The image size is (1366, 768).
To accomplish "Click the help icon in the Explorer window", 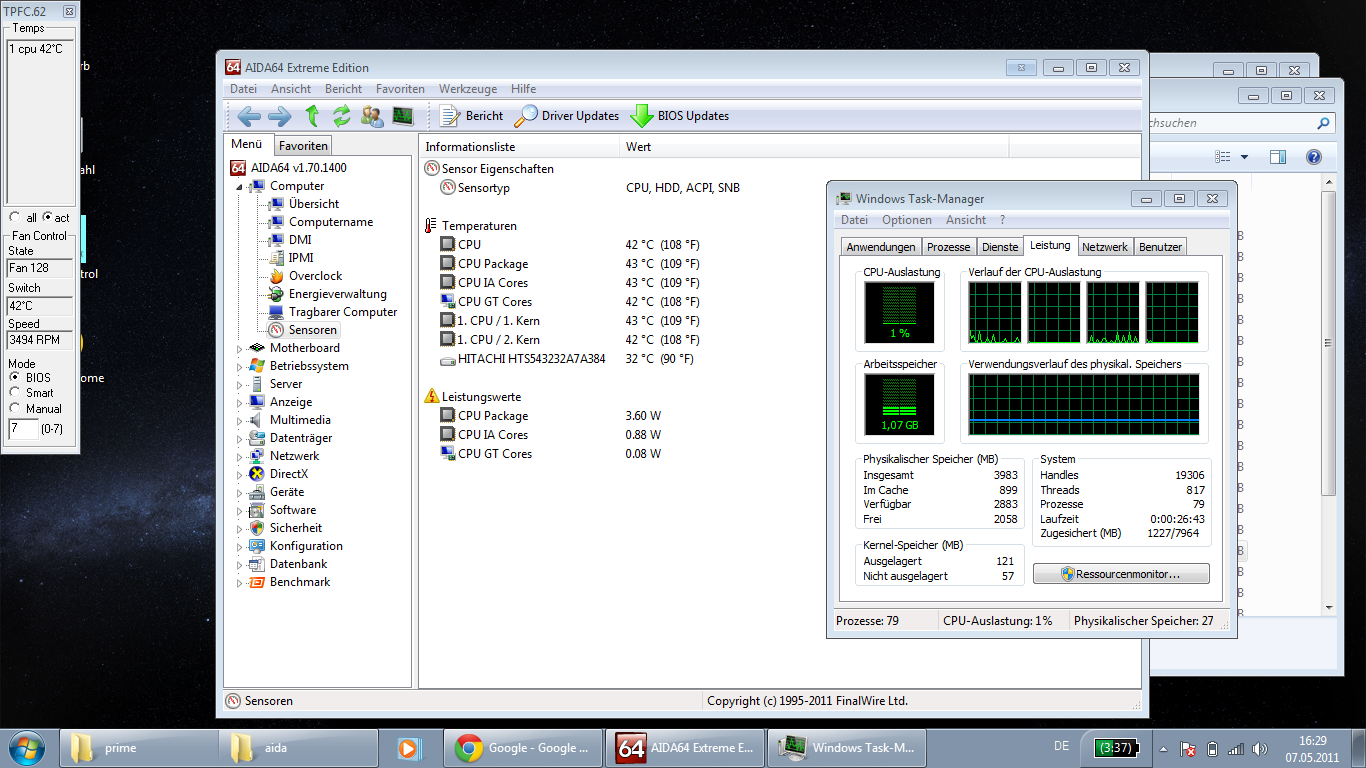I will coord(1313,157).
